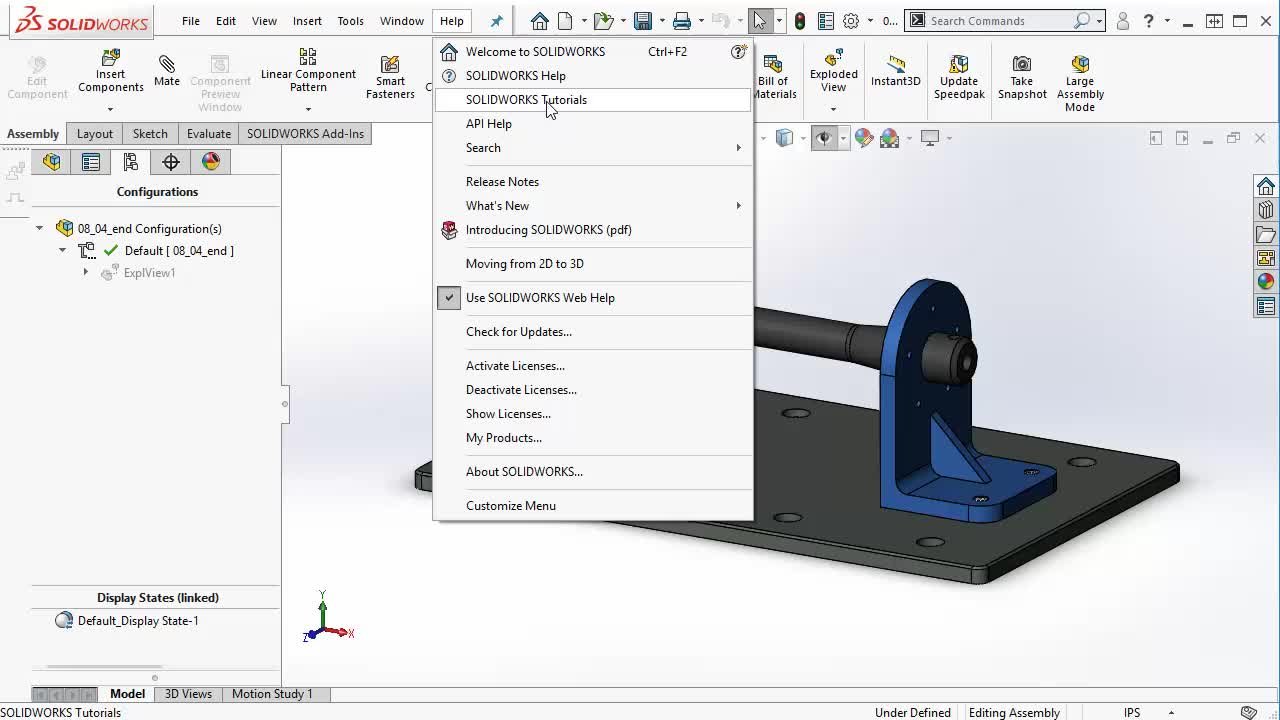The height and width of the screenshot is (720, 1280).
Task: Open Smart Fasteners tool
Action: [x=390, y=65]
